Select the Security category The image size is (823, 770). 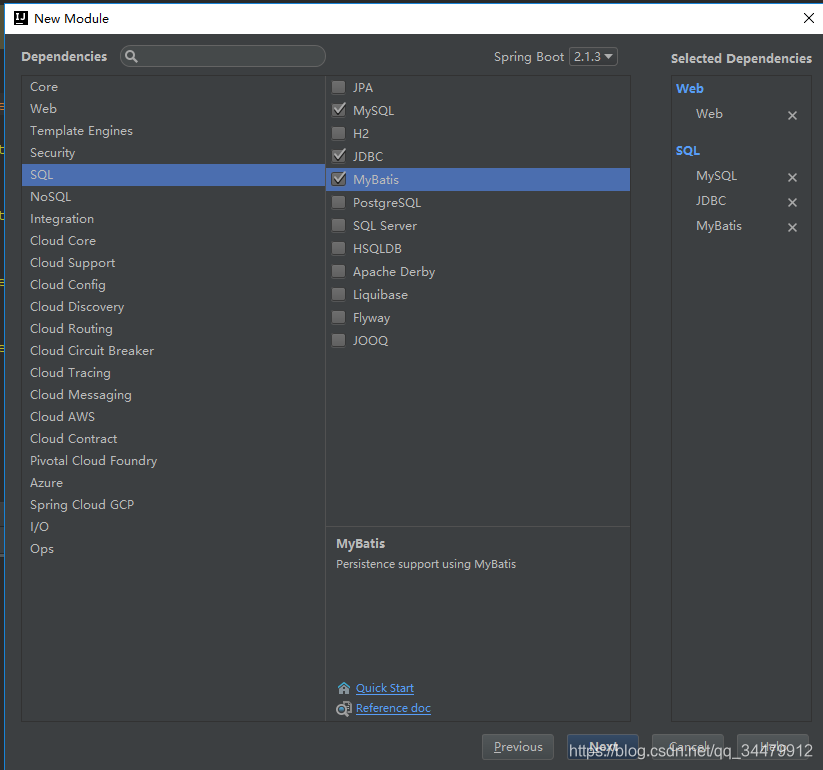pos(173,153)
